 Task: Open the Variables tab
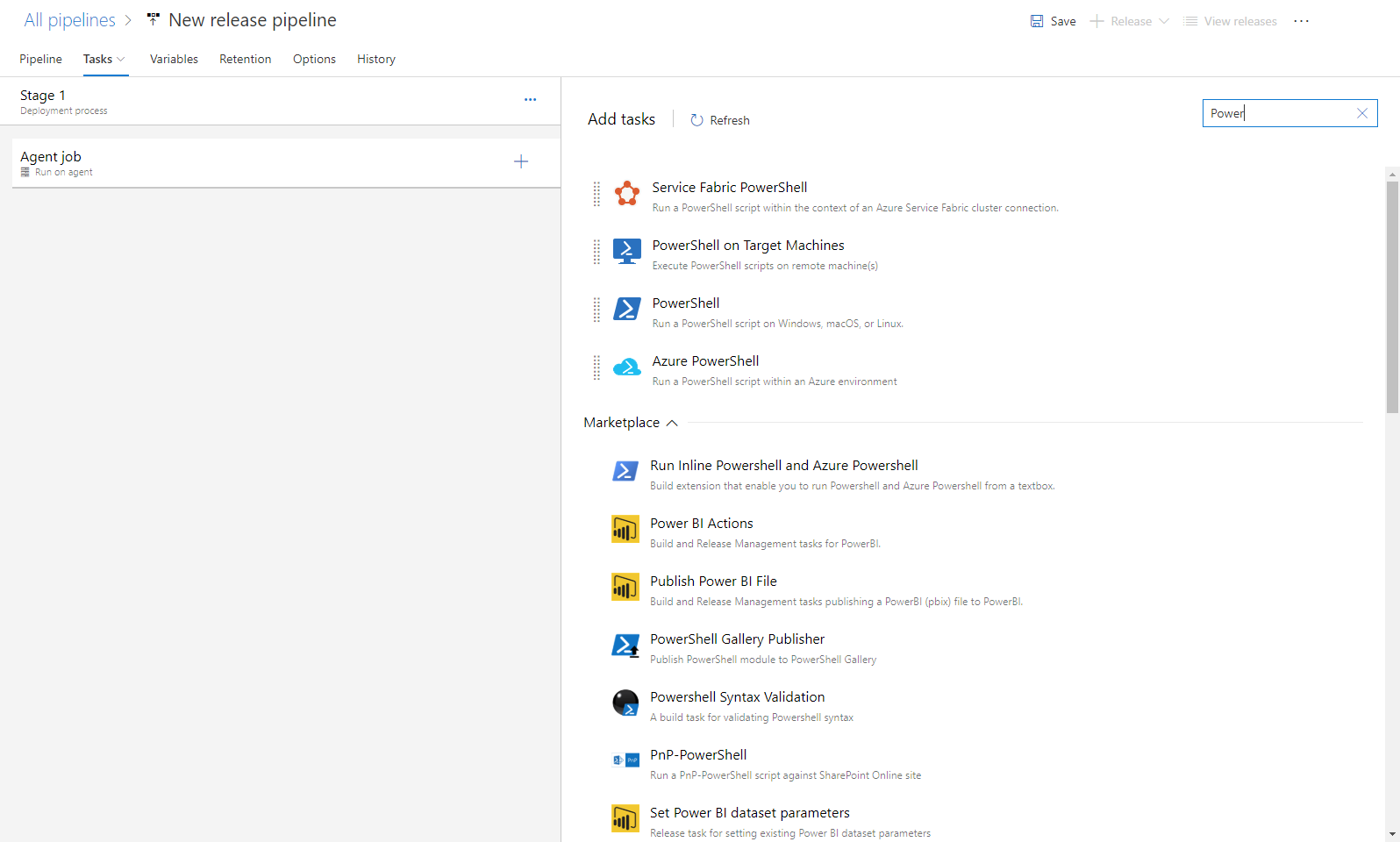pos(174,59)
